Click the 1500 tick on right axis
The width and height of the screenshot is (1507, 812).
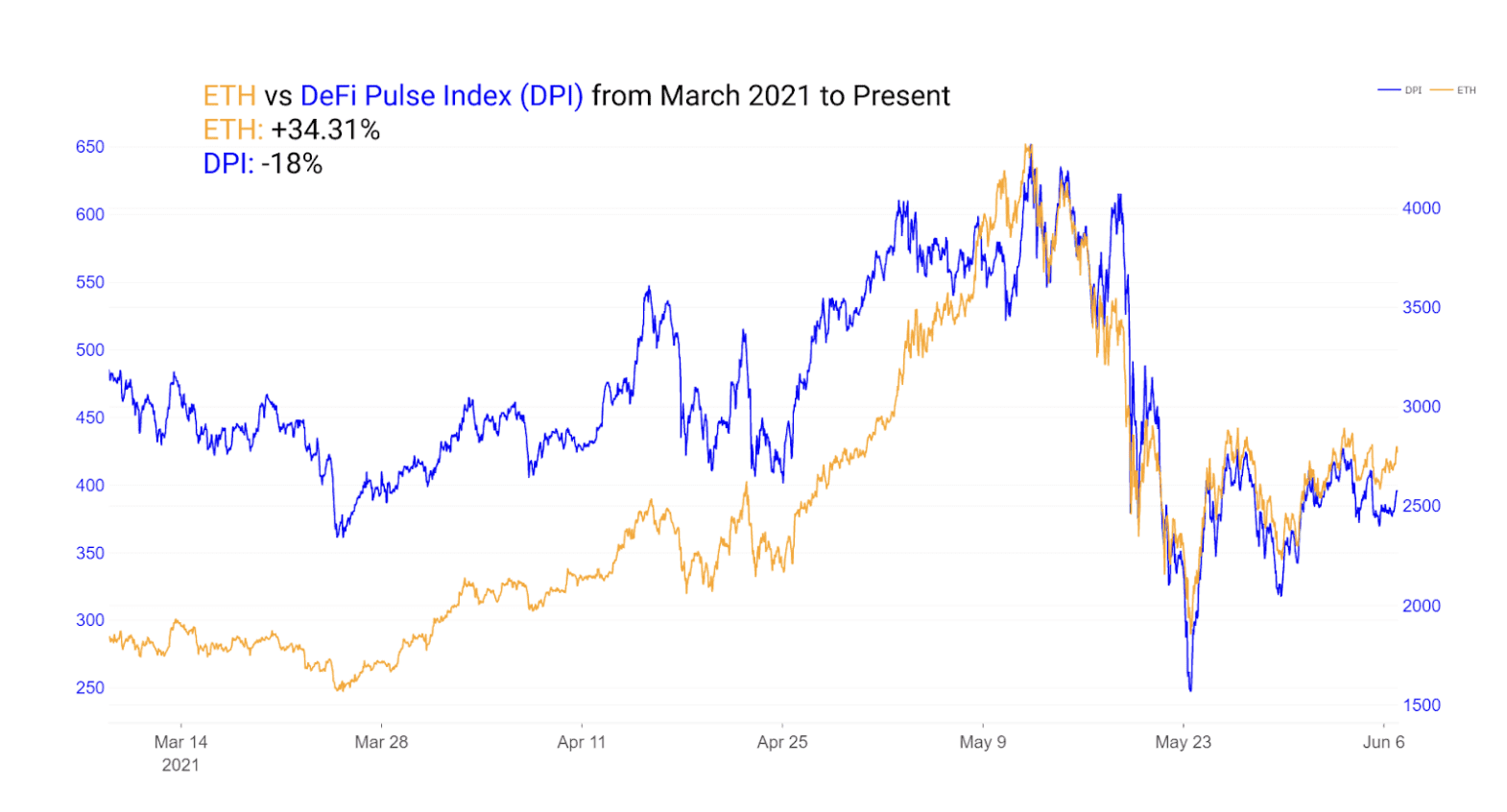tap(1422, 705)
